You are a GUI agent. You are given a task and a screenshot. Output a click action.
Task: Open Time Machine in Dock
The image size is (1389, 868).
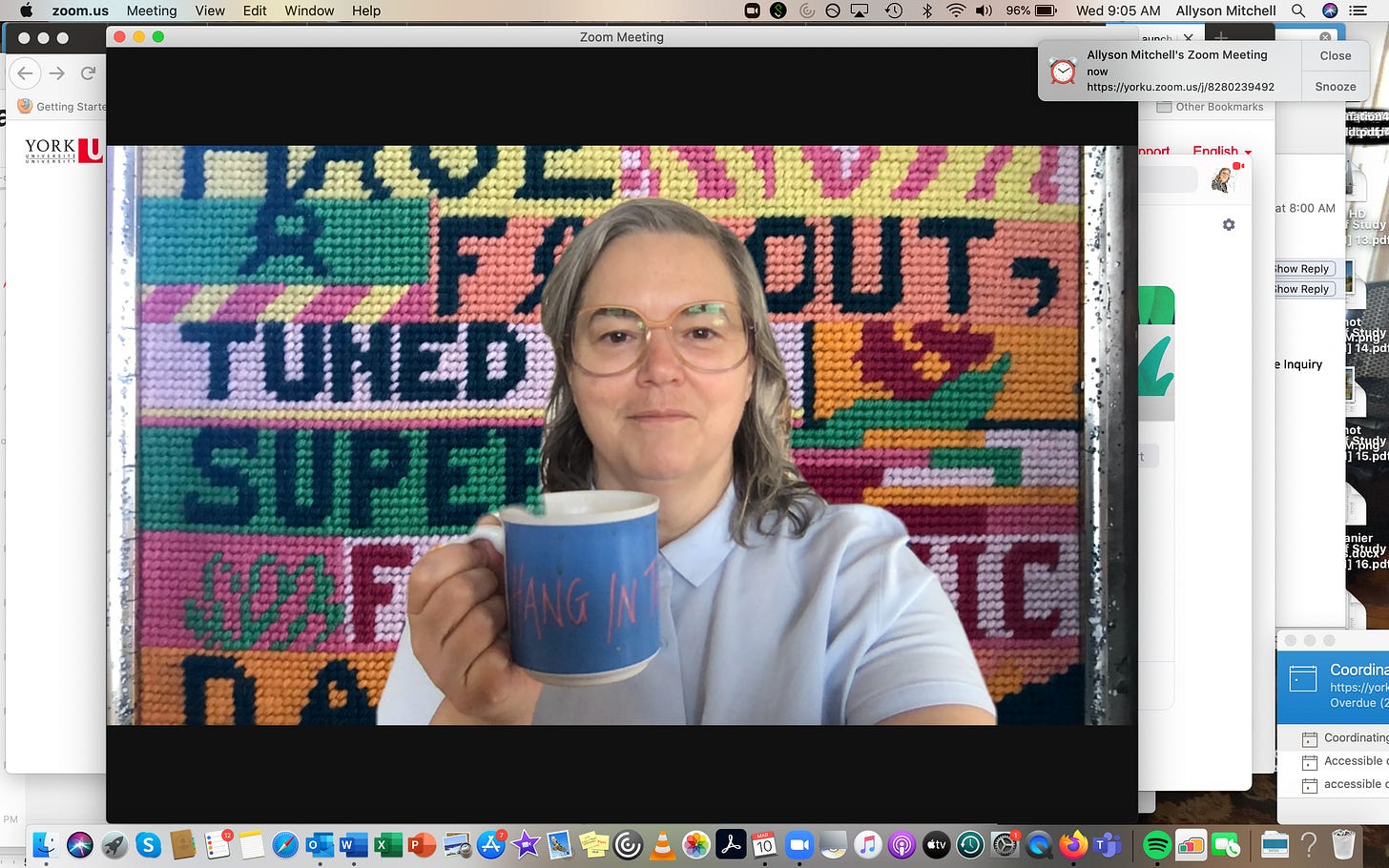(970, 844)
